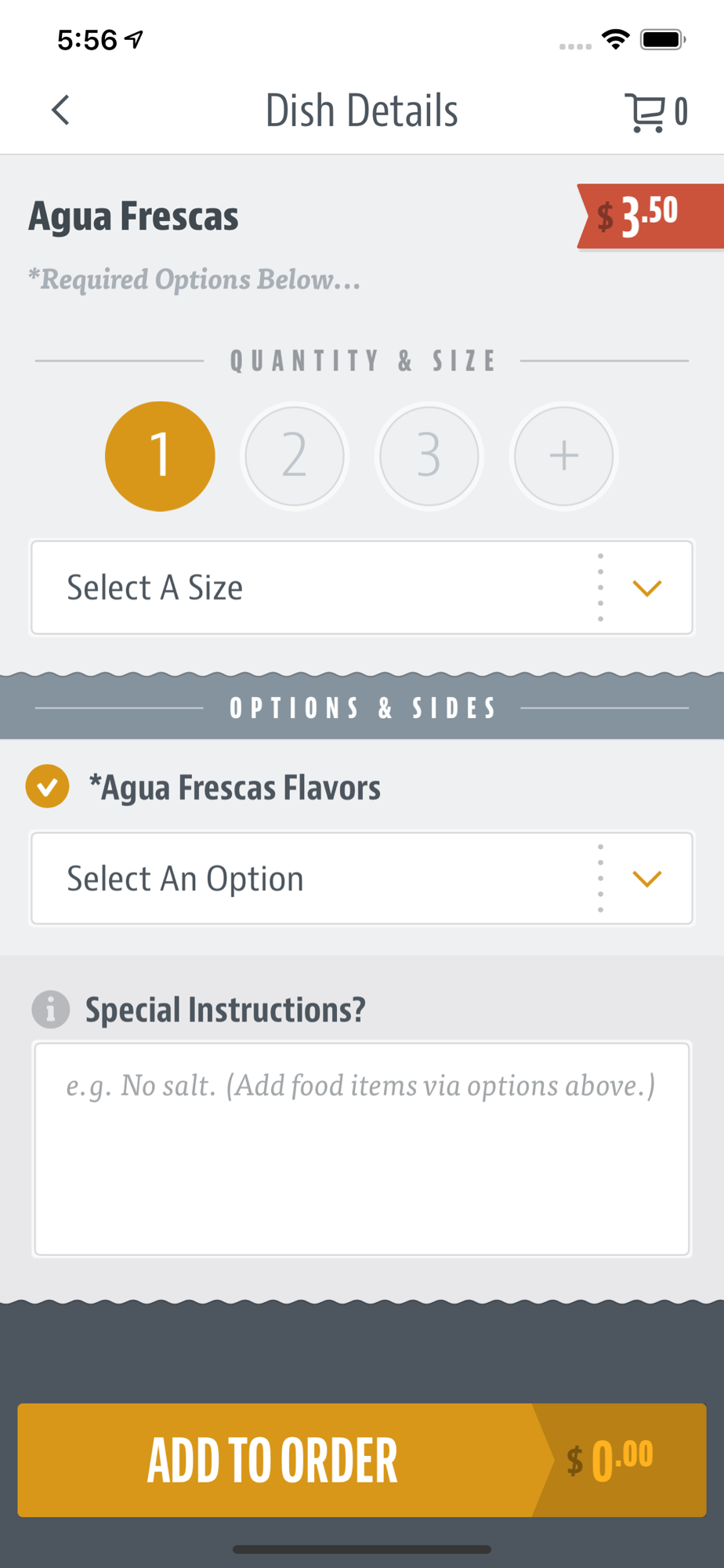Tap the $3.50 price tag ribbon

tap(650, 216)
